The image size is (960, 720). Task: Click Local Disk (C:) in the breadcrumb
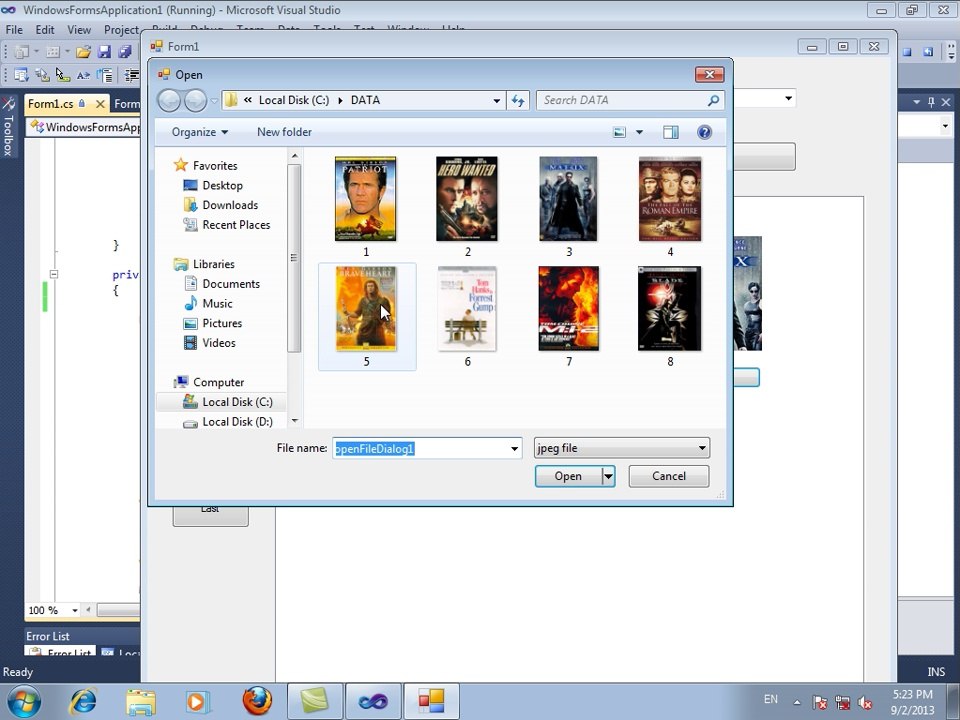coord(294,100)
